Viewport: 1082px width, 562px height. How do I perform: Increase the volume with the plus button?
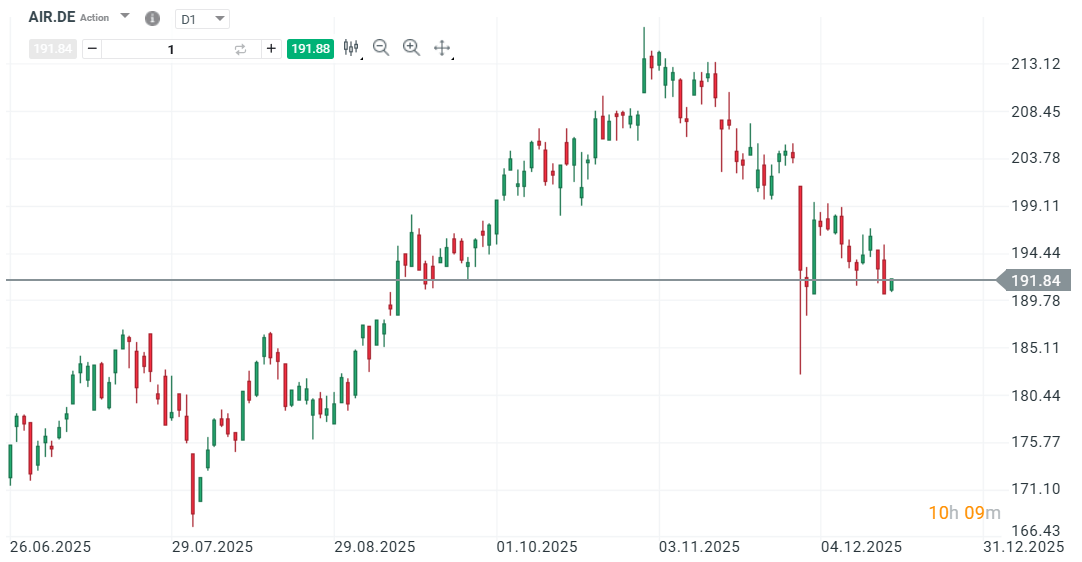(271, 49)
